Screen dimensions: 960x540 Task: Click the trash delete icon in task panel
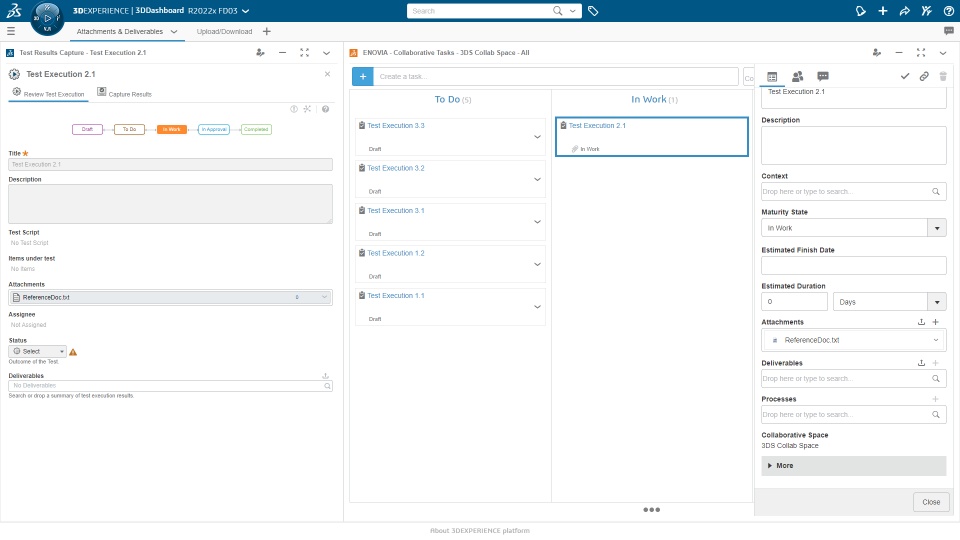943,77
